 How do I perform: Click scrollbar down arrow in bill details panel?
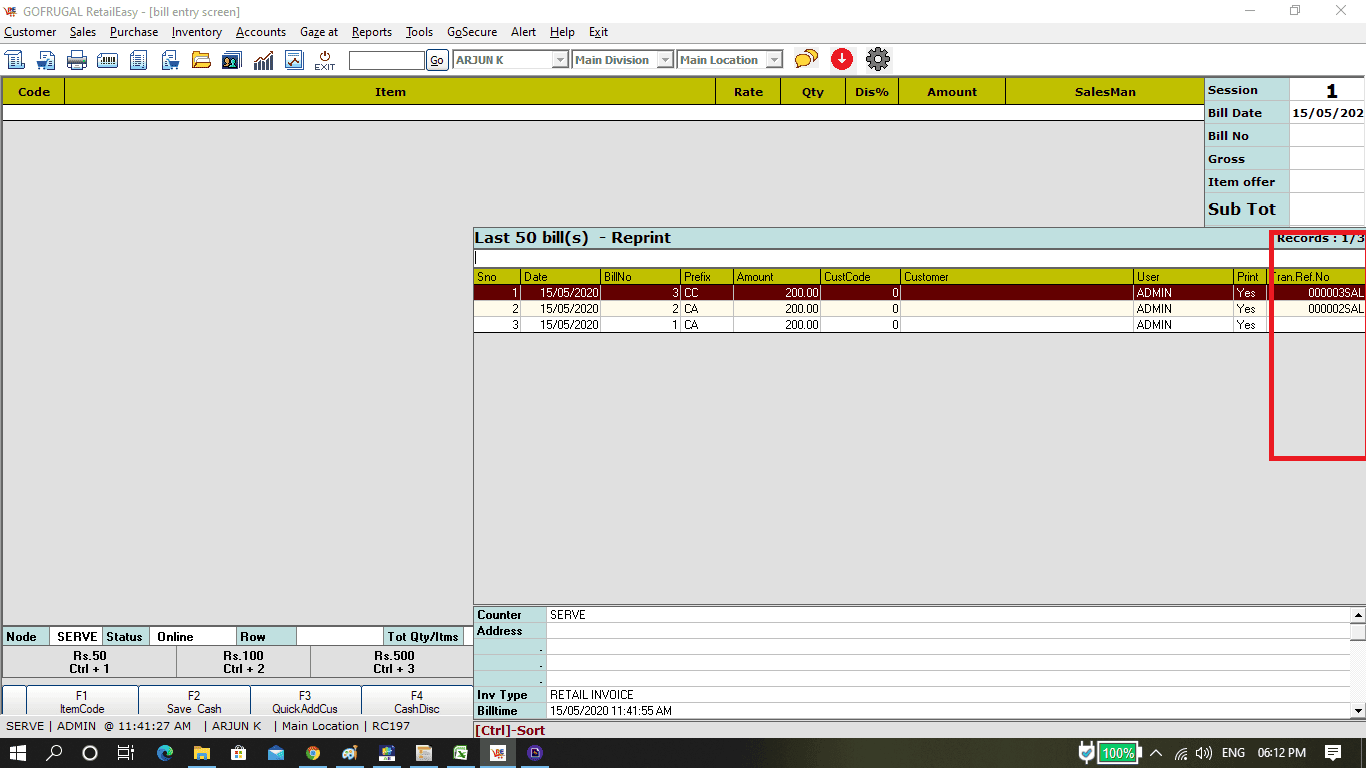[x=1358, y=711]
